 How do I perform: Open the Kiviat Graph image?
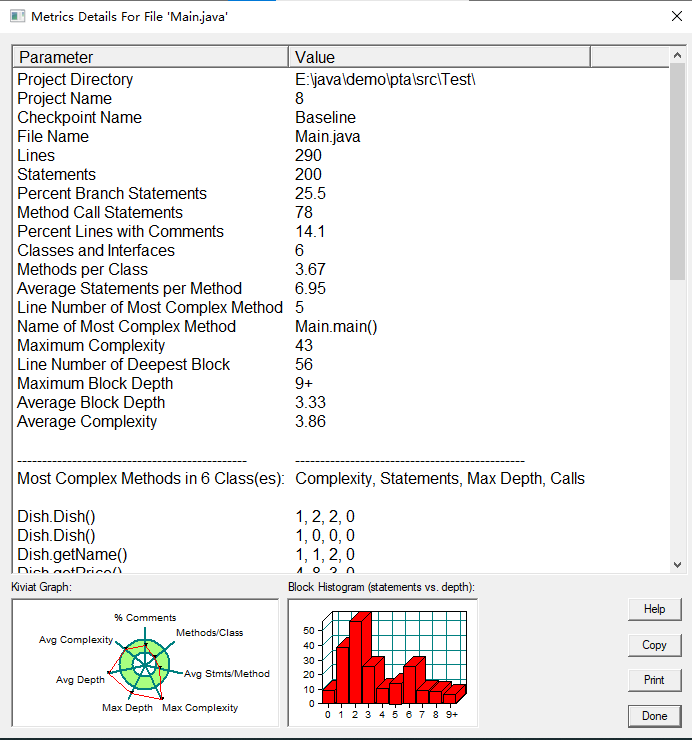click(145, 663)
